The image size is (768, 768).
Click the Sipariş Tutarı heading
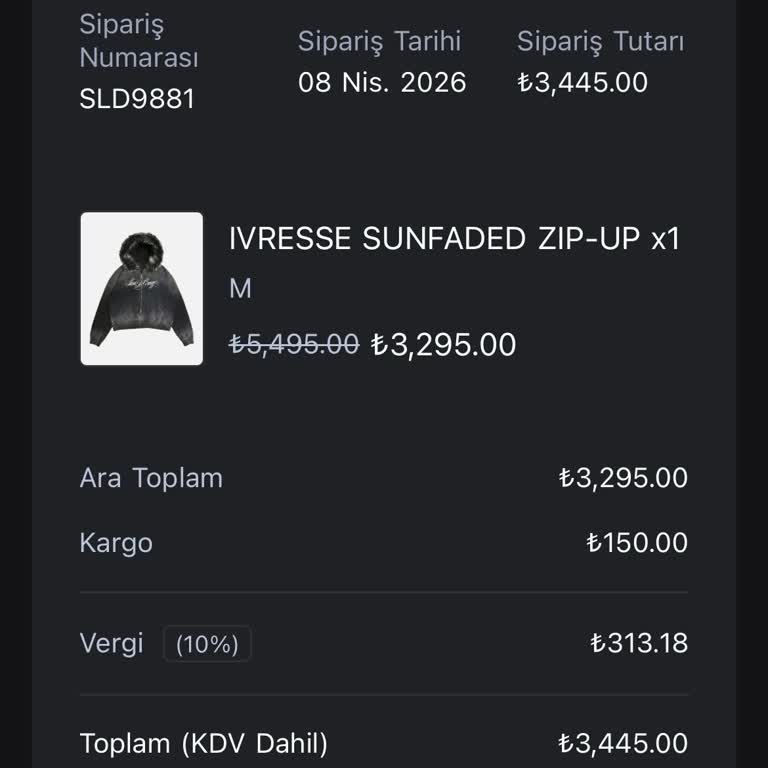pyautogui.click(x=600, y=41)
